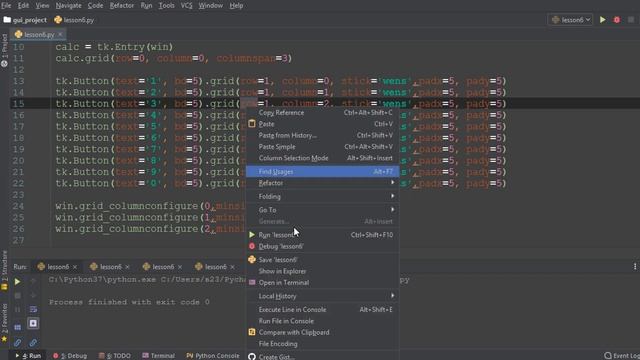Click the Run panel down arrow icon
The image size is (640, 360).
point(33,296)
